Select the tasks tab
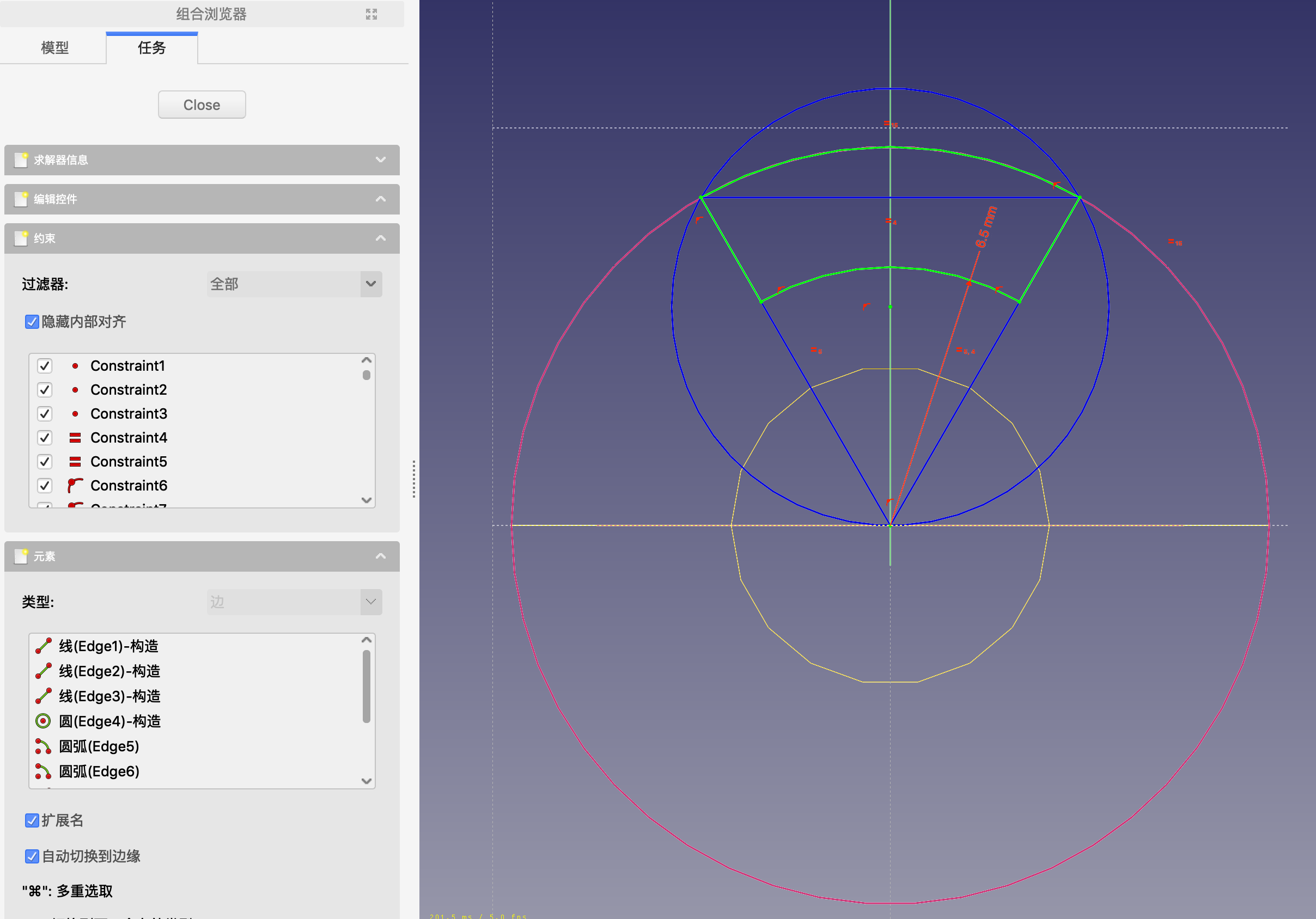 [152, 47]
